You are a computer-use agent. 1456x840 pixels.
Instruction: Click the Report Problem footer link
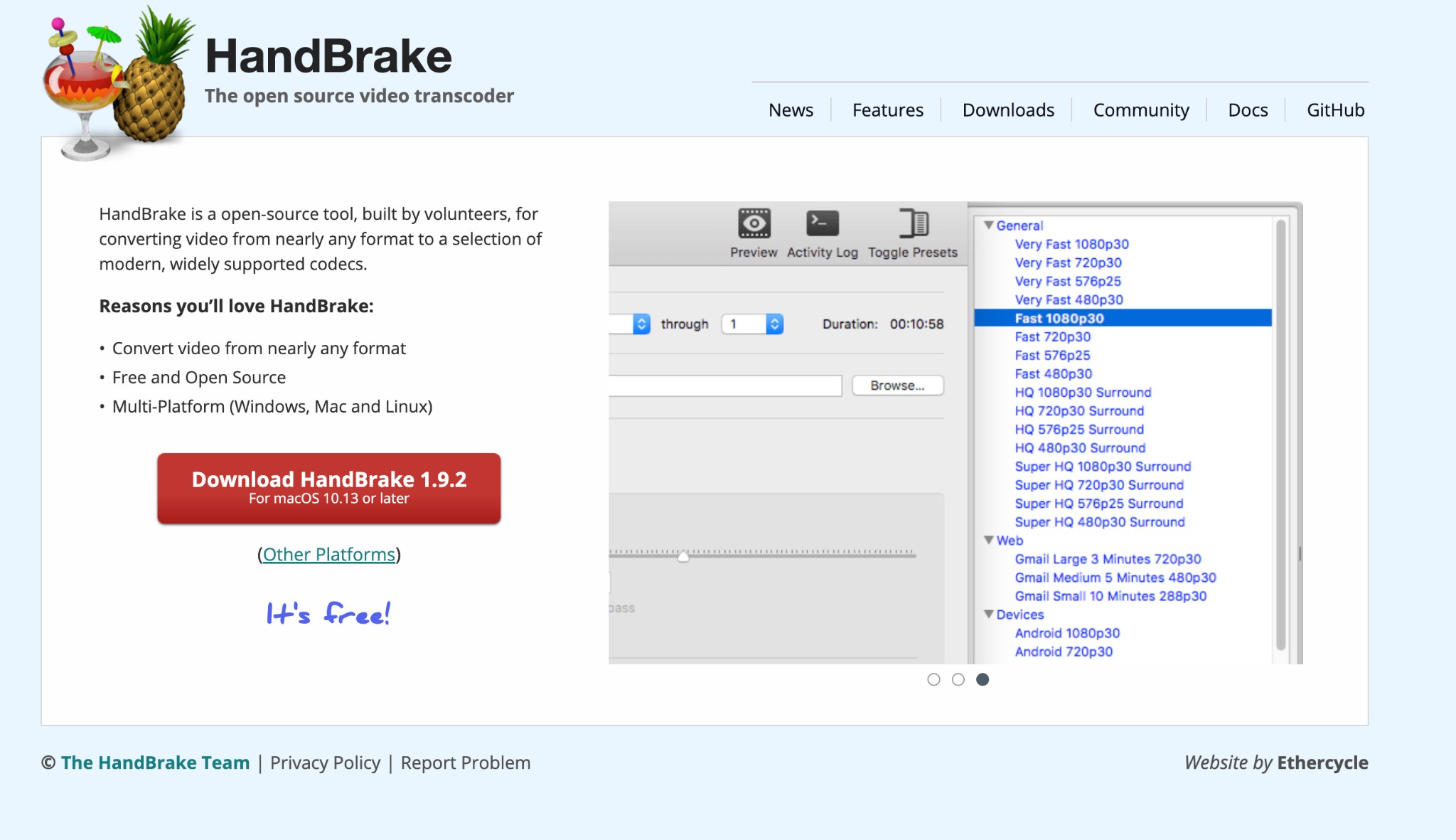pos(466,762)
